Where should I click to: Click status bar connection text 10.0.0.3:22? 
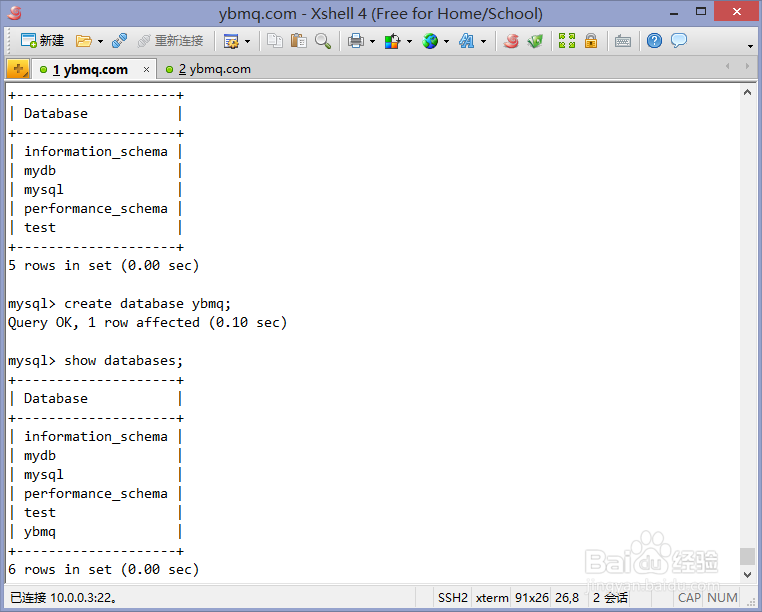click(64, 597)
